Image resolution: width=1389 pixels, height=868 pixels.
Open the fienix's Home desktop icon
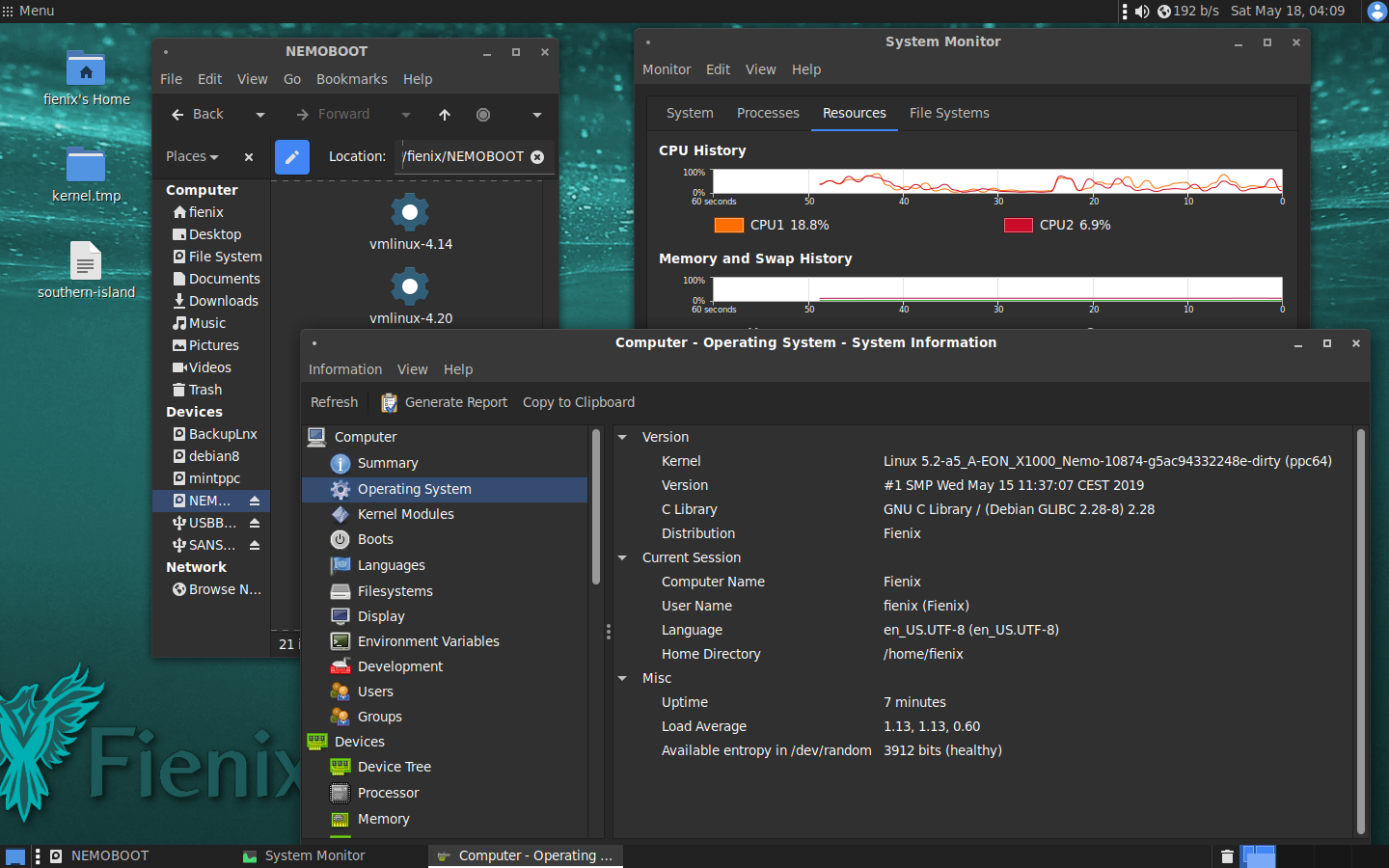(x=86, y=69)
